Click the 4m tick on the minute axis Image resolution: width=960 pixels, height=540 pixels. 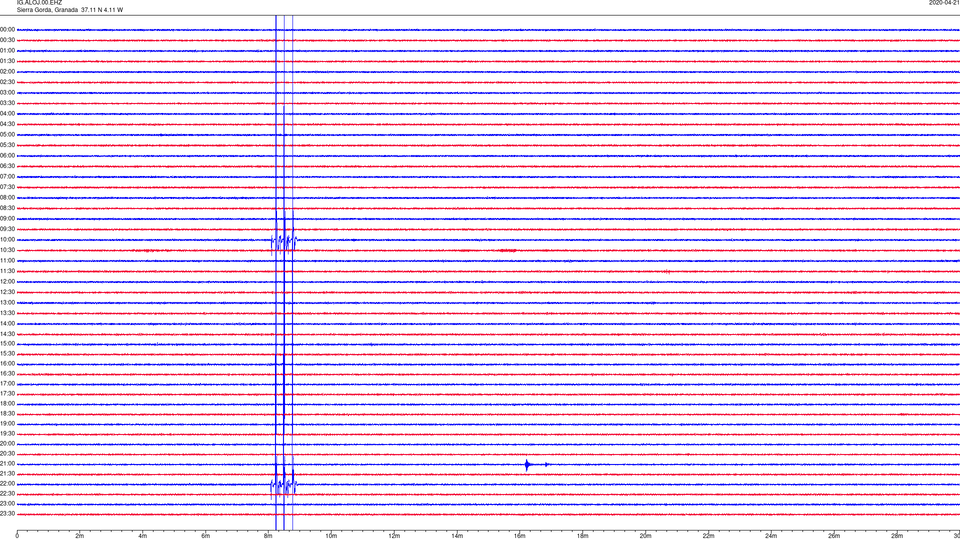pyautogui.click(x=143, y=536)
